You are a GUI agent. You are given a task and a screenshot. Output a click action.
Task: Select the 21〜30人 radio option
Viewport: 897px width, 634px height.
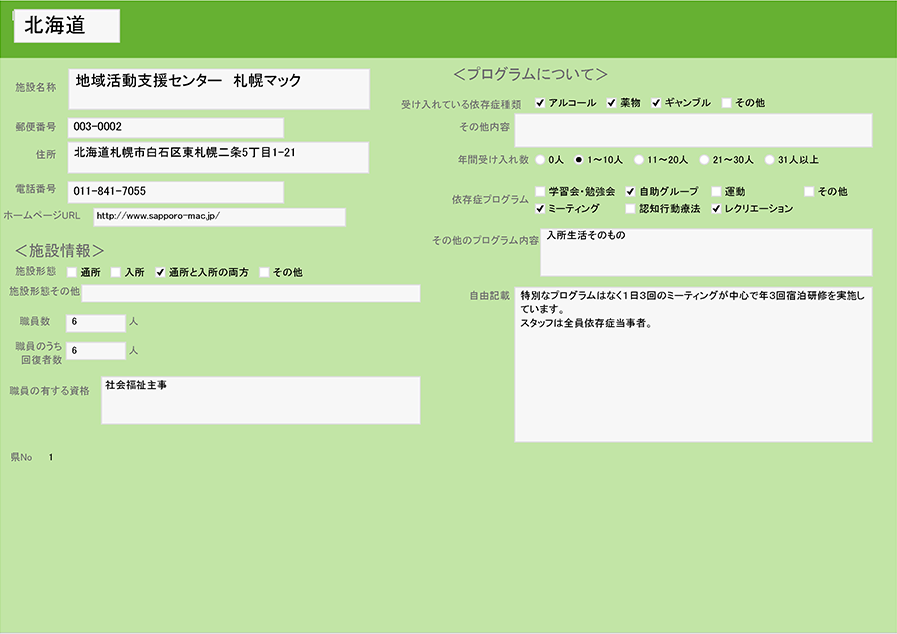click(704, 159)
